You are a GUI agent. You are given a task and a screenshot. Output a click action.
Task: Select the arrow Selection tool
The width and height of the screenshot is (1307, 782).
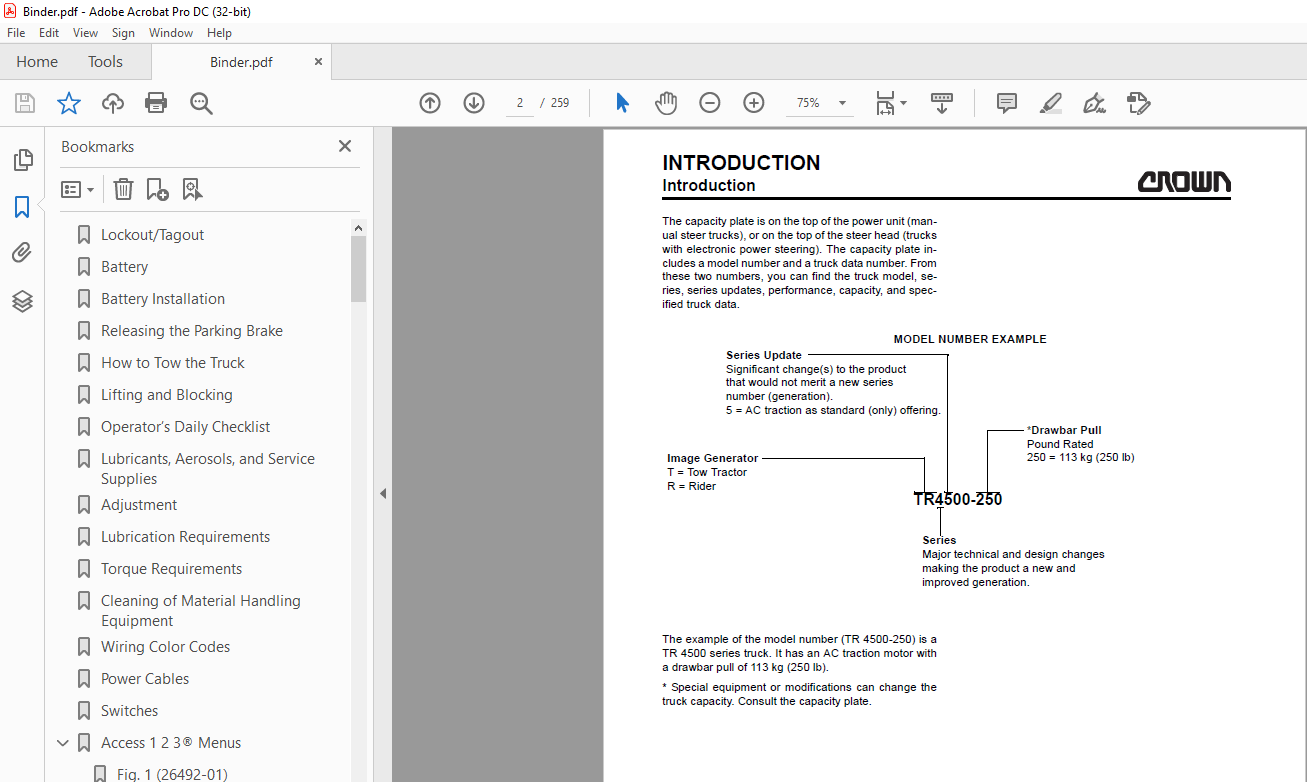622,103
